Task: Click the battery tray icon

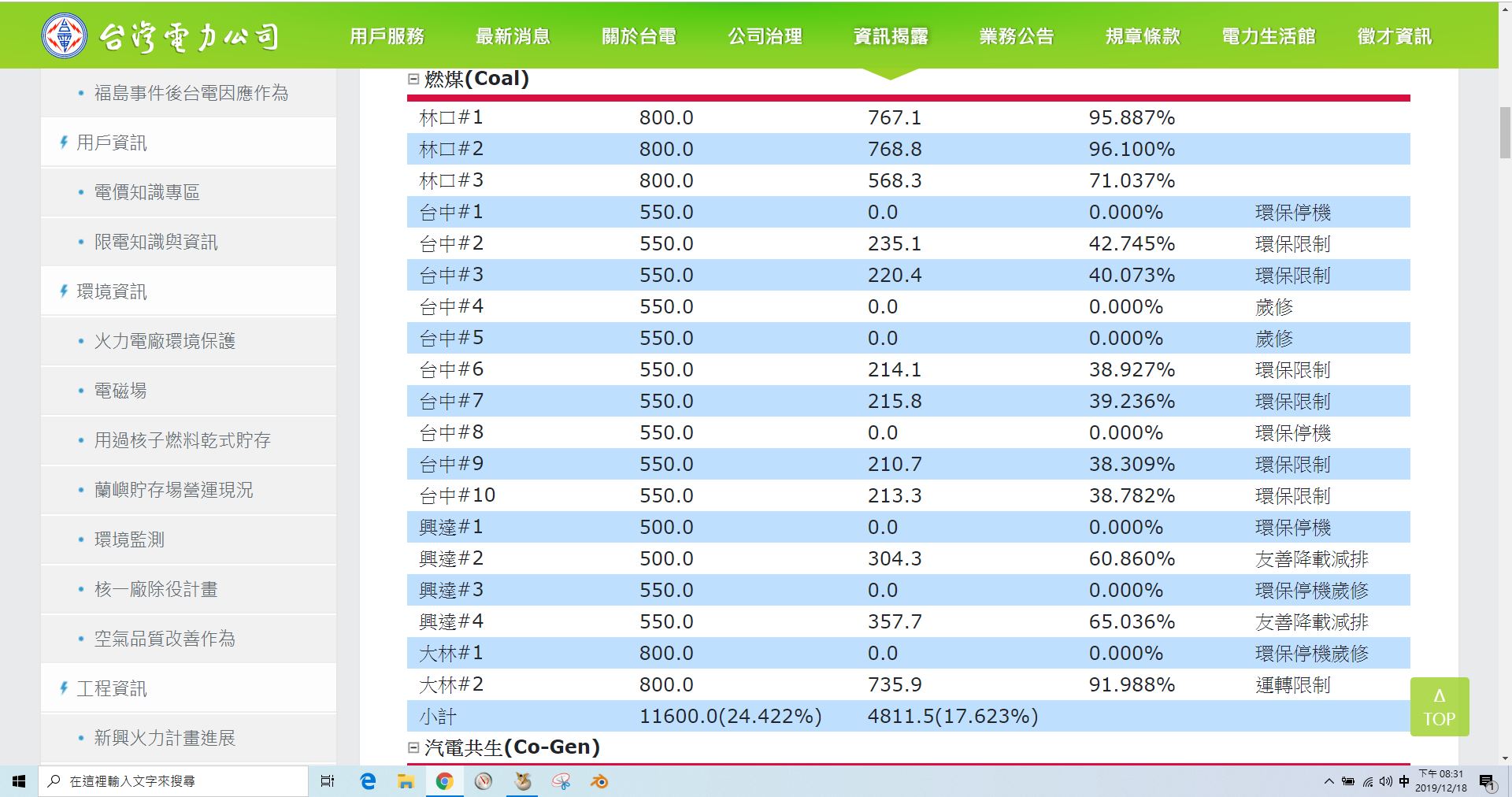Action: click(1348, 781)
